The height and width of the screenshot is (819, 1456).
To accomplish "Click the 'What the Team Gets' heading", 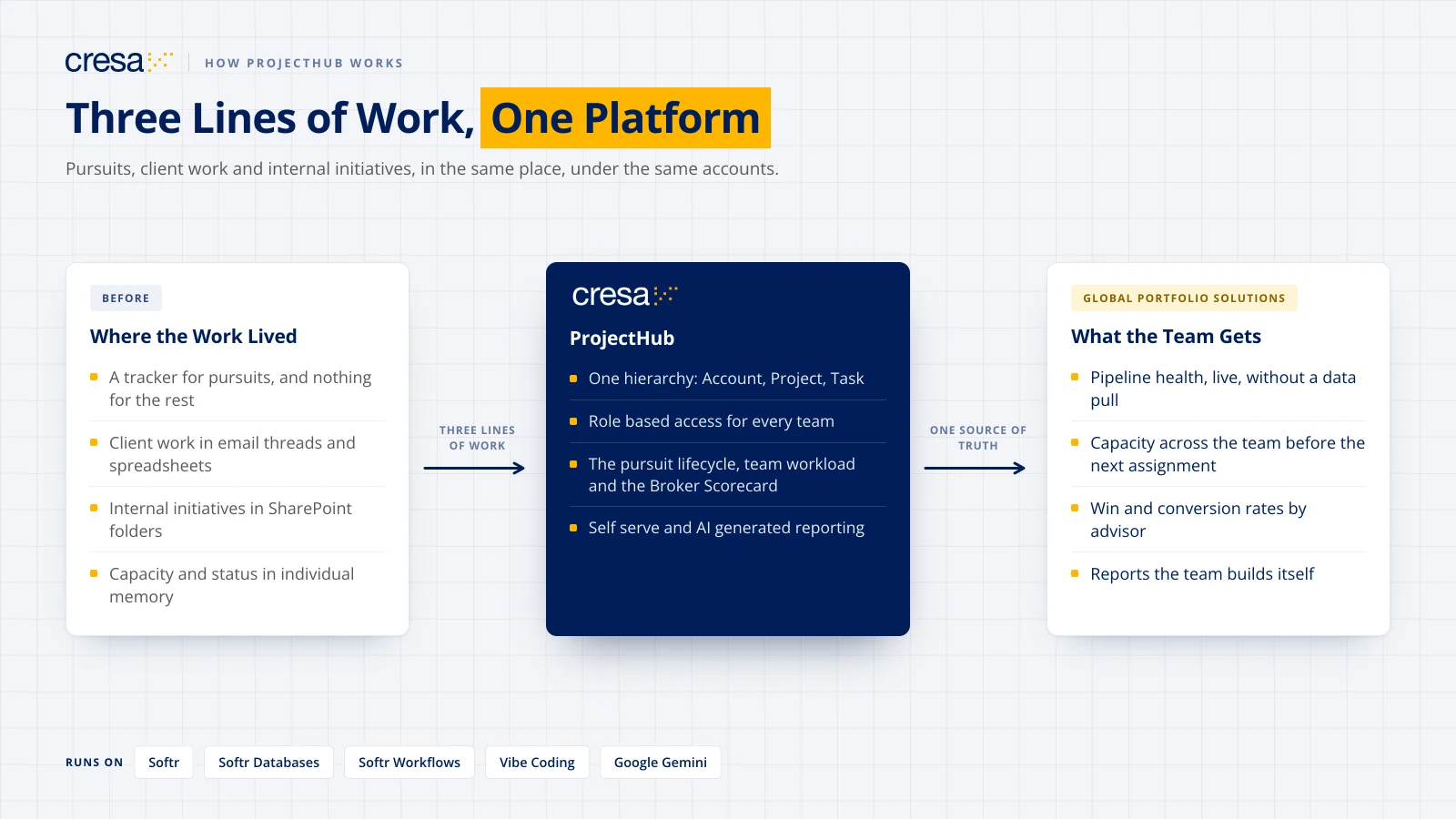I will [x=1166, y=337].
